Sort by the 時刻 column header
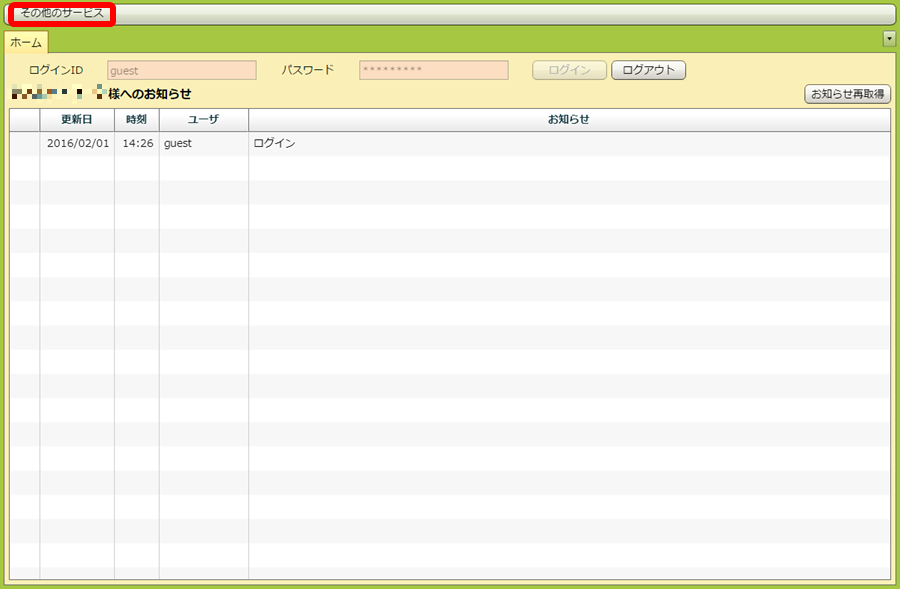This screenshot has width=900, height=589. pos(137,120)
